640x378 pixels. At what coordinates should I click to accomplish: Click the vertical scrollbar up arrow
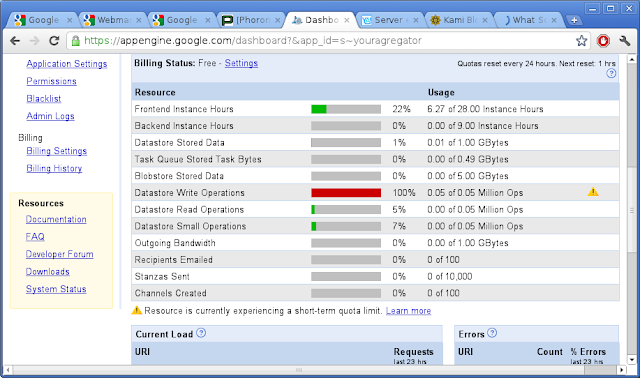click(632, 60)
